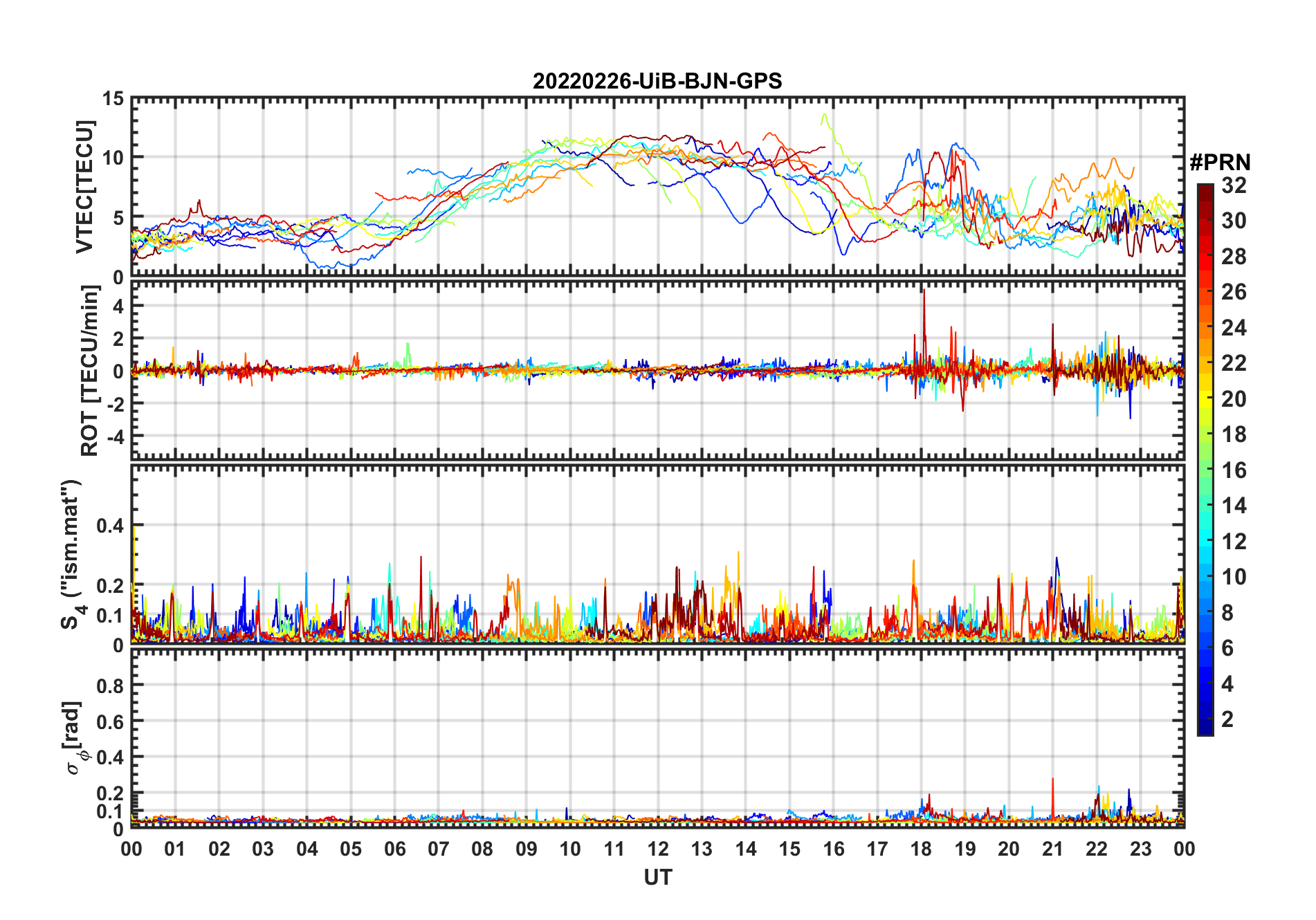
Task: Click the UT x-axis label
Action: coord(657,877)
